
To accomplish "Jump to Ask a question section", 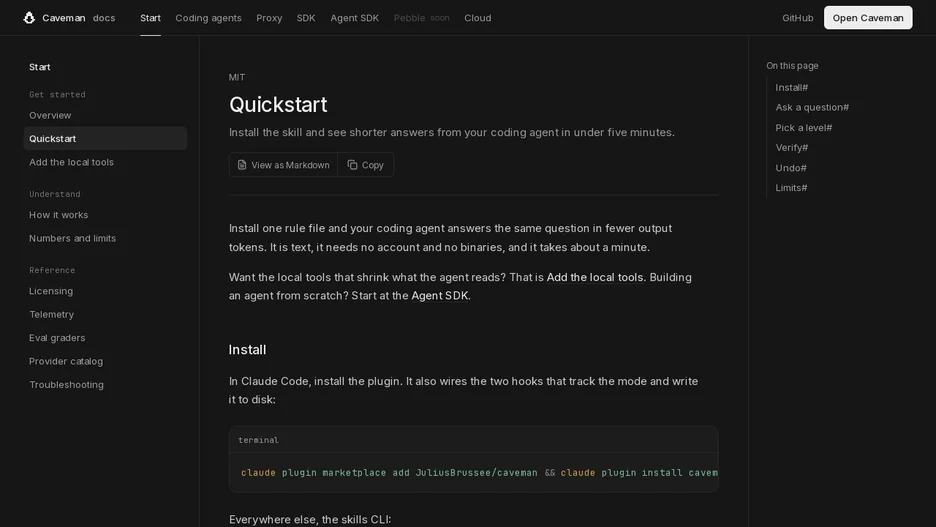I will (x=812, y=107).
